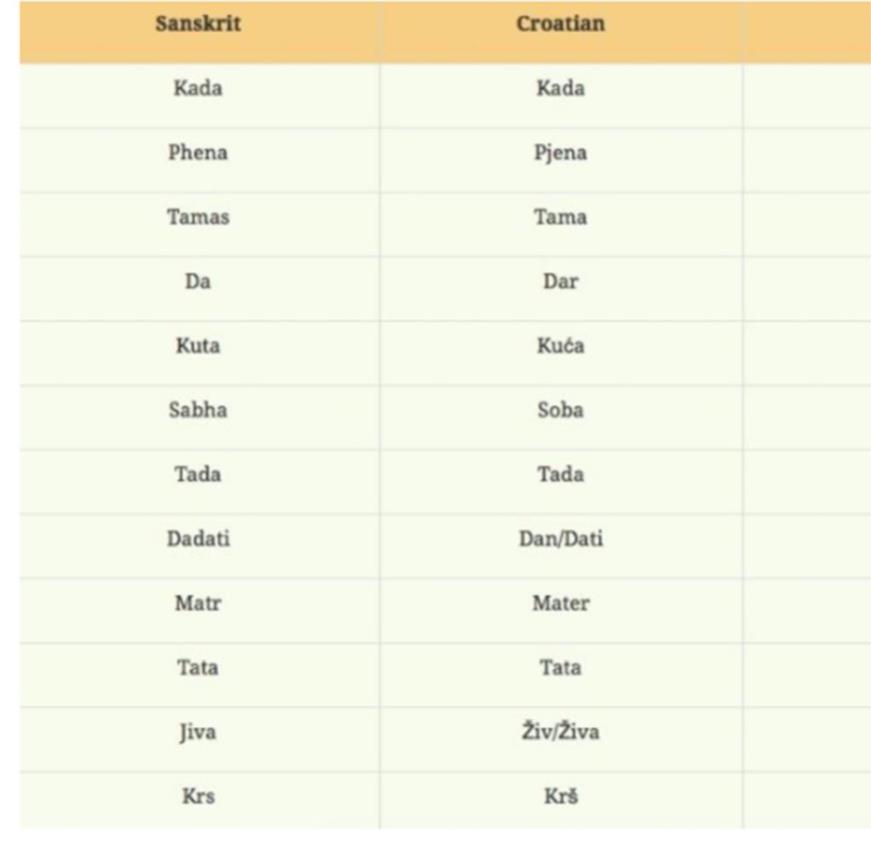
Task: Select the Sanskrit cell Kada
Action: click(198, 88)
